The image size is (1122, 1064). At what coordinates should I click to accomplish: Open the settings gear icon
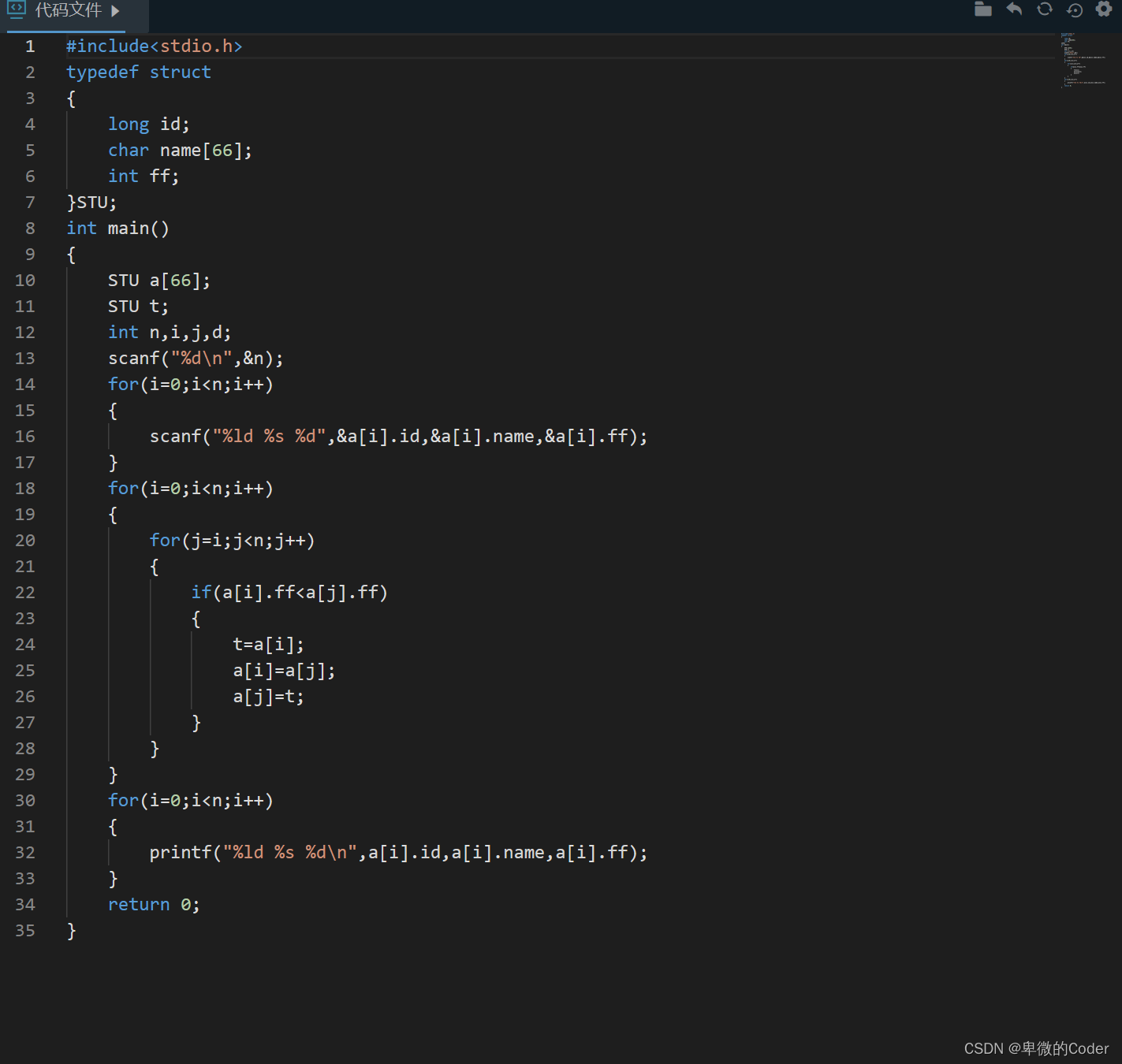click(1104, 9)
